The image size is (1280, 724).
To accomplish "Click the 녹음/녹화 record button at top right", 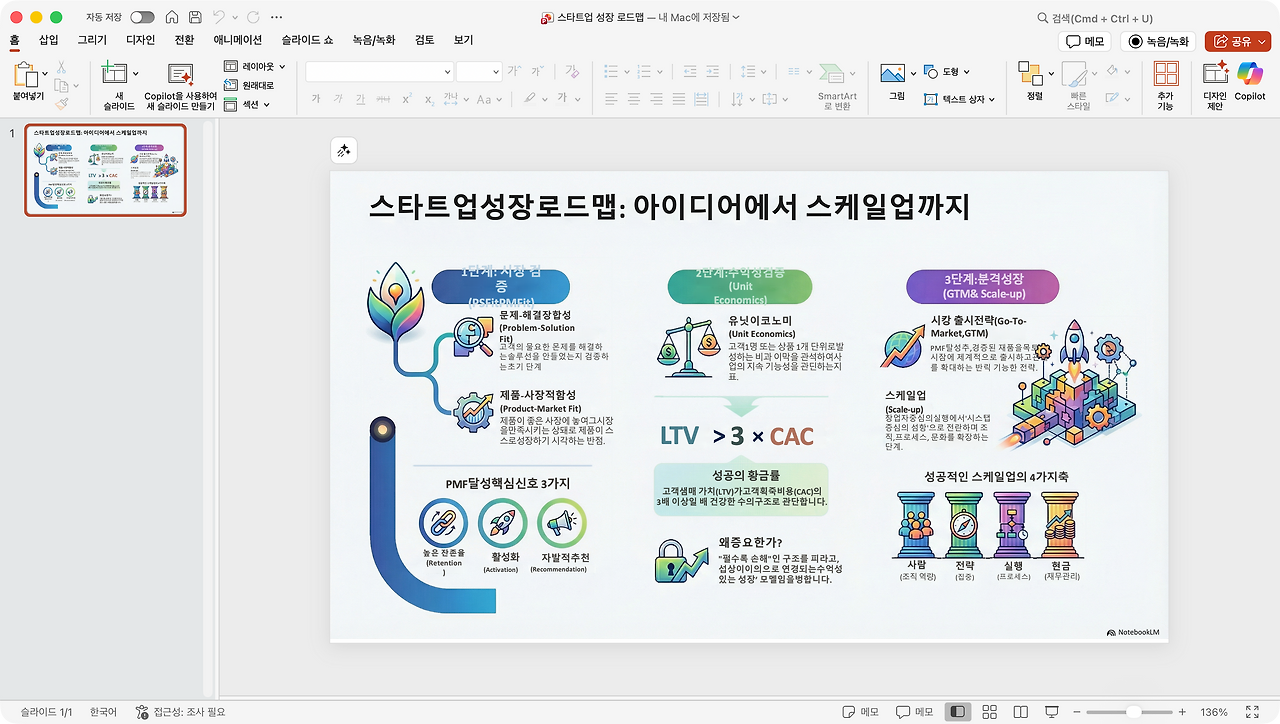I will pos(1158,42).
